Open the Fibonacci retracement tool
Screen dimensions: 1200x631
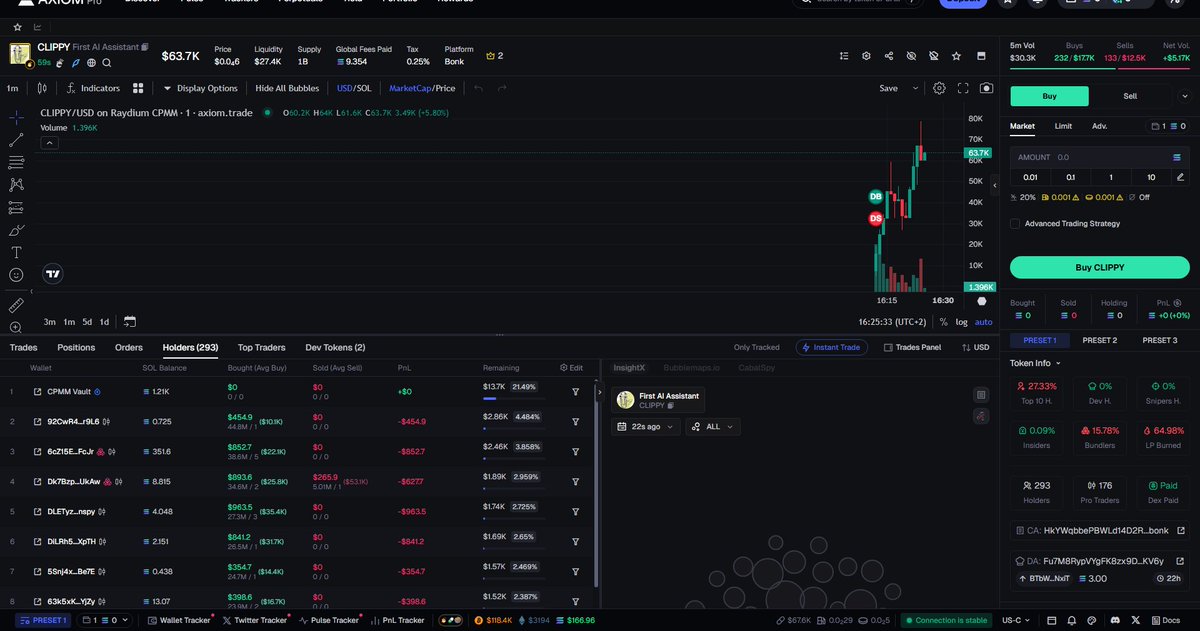pyautogui.click(x=16, y=162)
